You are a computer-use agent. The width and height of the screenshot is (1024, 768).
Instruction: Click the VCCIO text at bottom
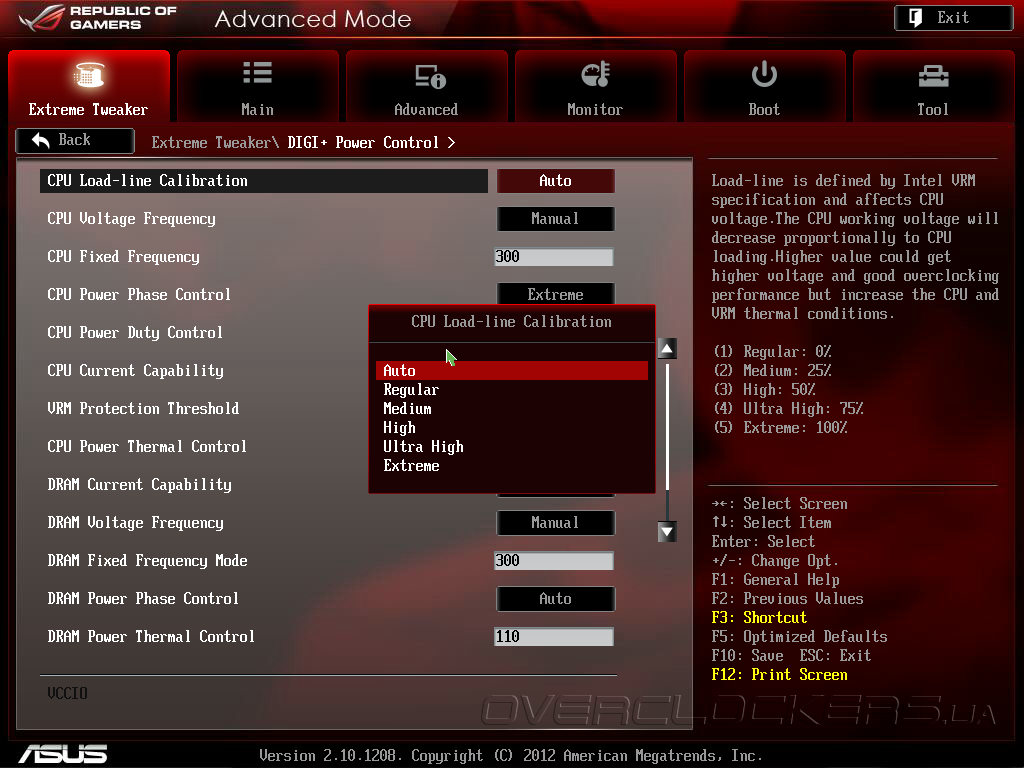coord(67,693)
